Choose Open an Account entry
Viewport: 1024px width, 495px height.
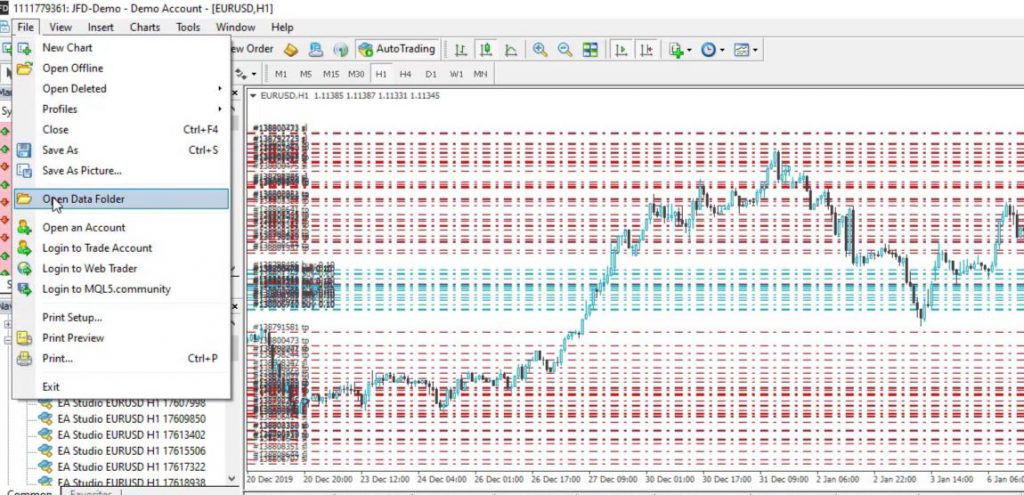pos(121,227)
